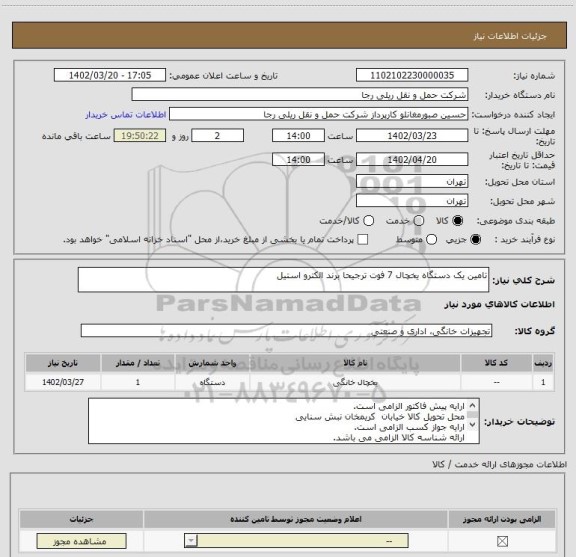
Task: Click the نام کالا column header
Action: pyautogui.click(x=355, y=363)
